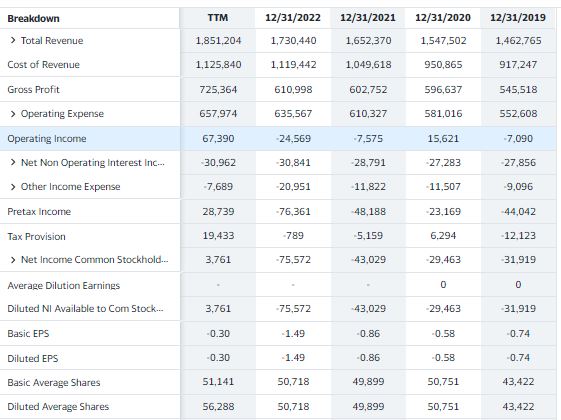The width and height of the screenshot is (561, 420).
Task: Click the Gross Profit row label
Action: (x=33, y=89)
